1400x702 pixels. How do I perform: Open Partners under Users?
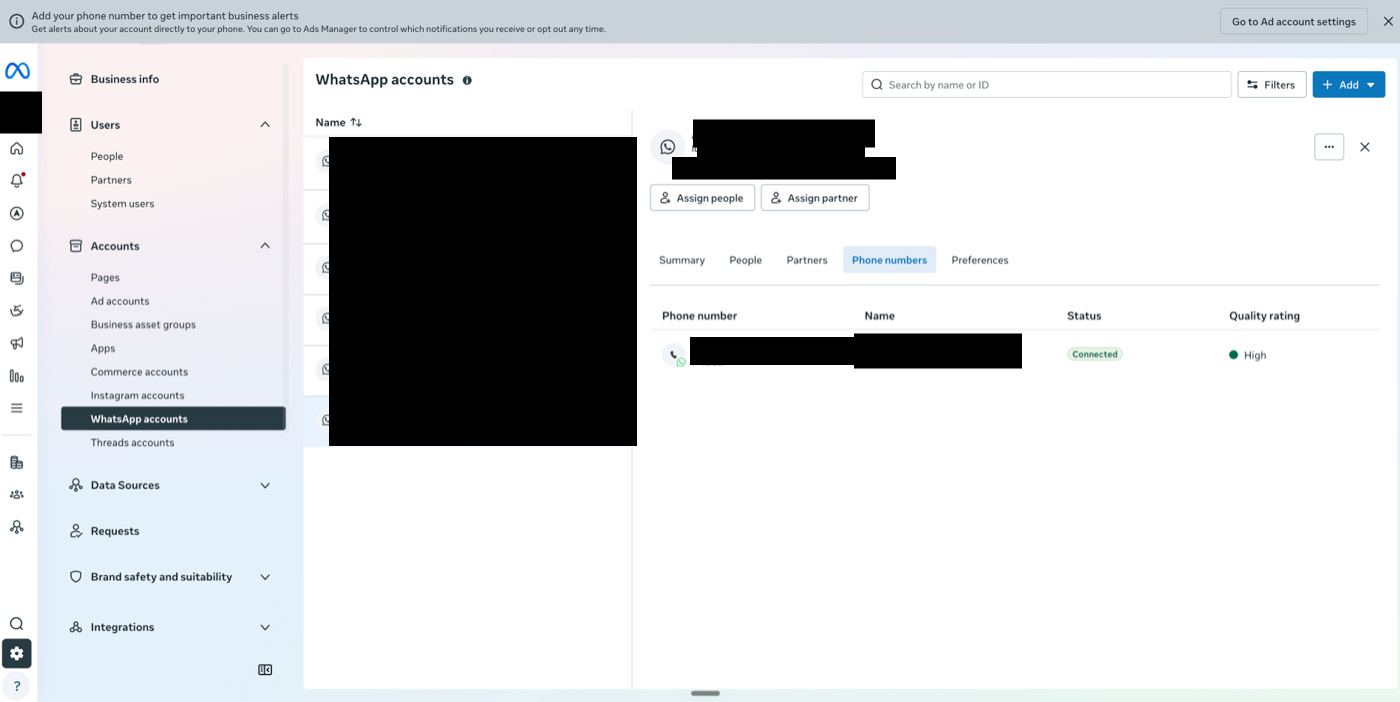coord(111,180)
